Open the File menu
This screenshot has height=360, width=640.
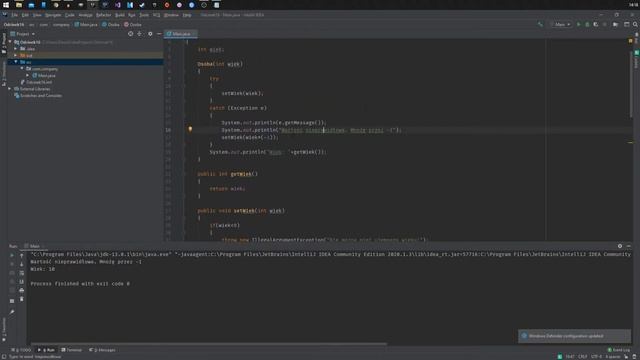pos(14,15)
